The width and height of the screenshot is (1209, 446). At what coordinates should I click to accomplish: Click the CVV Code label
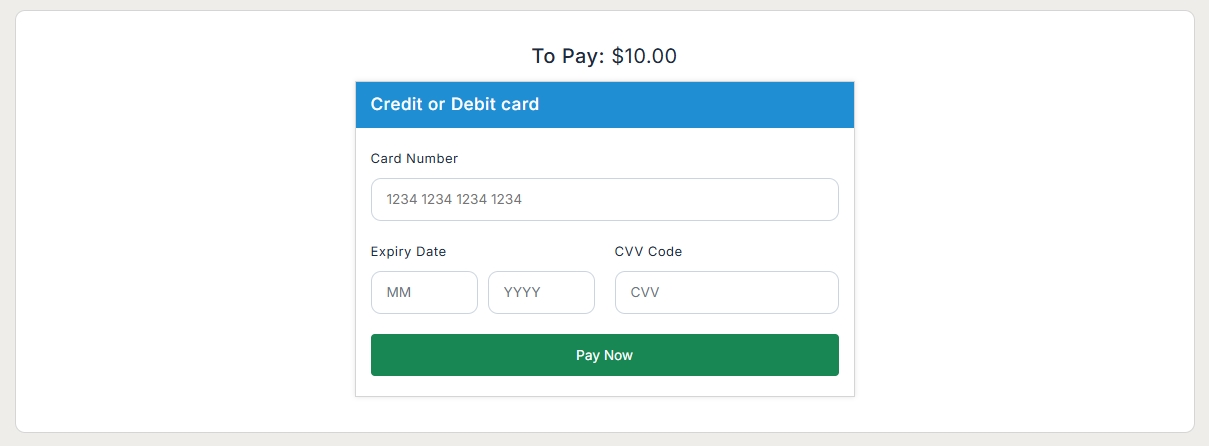point(648,251)
